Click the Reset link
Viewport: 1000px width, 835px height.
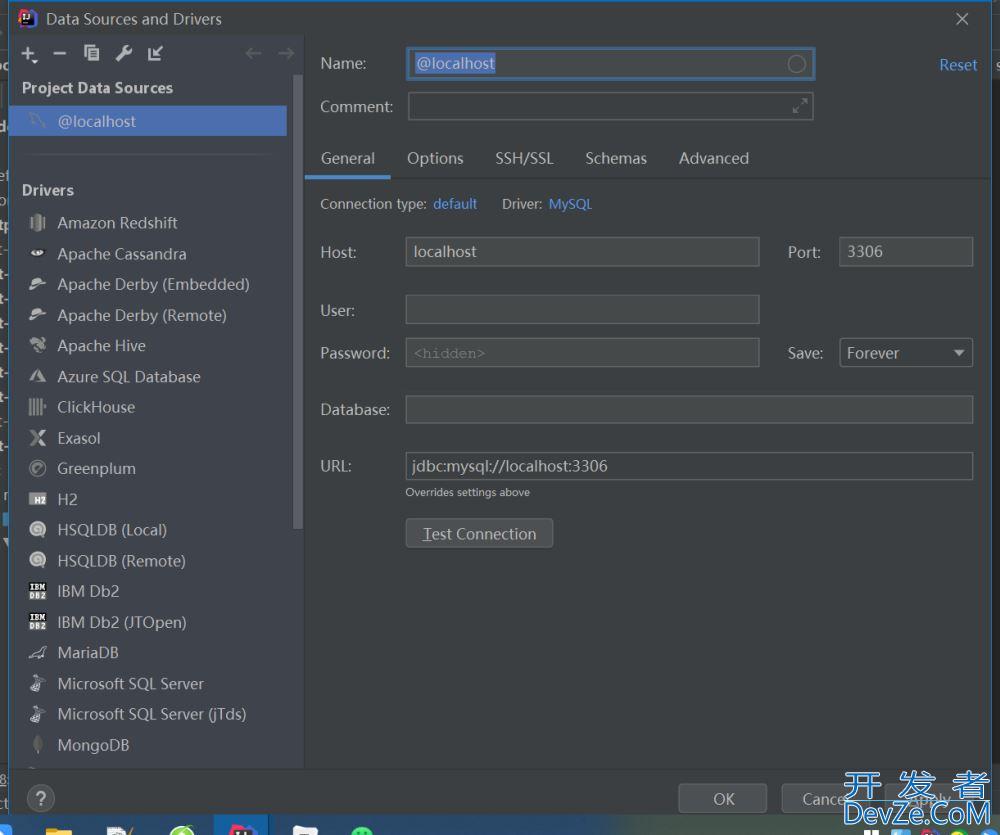click(958, 64)
